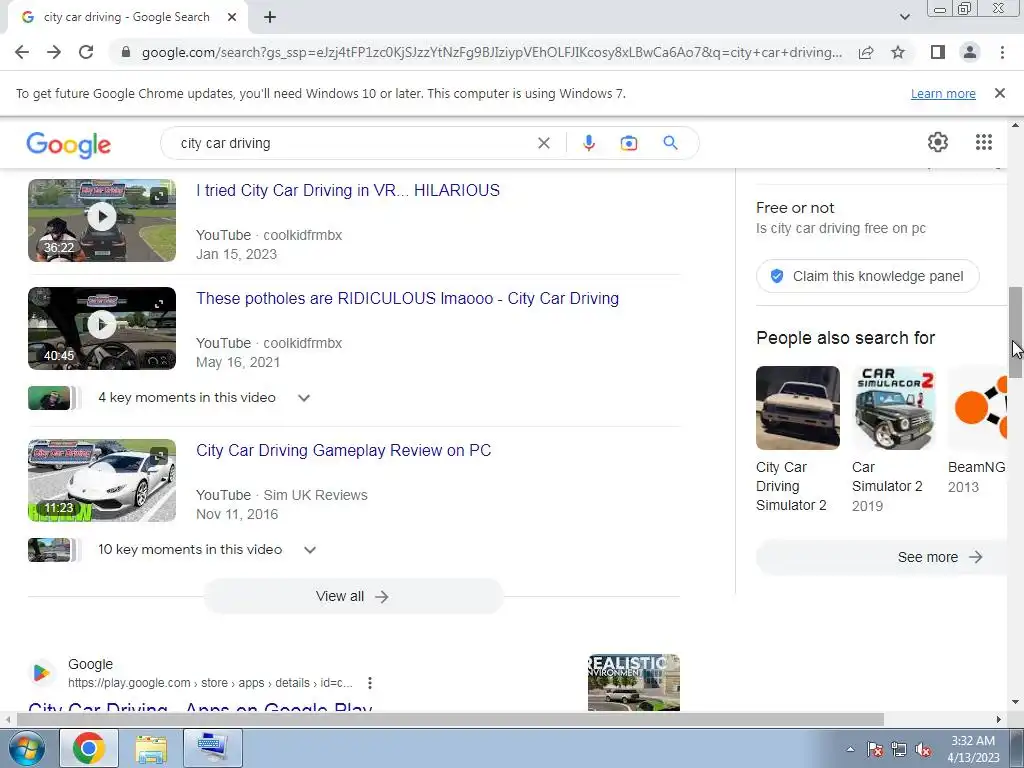
Task: Click the vertical scrollbar thumb
Action: 1015,332
